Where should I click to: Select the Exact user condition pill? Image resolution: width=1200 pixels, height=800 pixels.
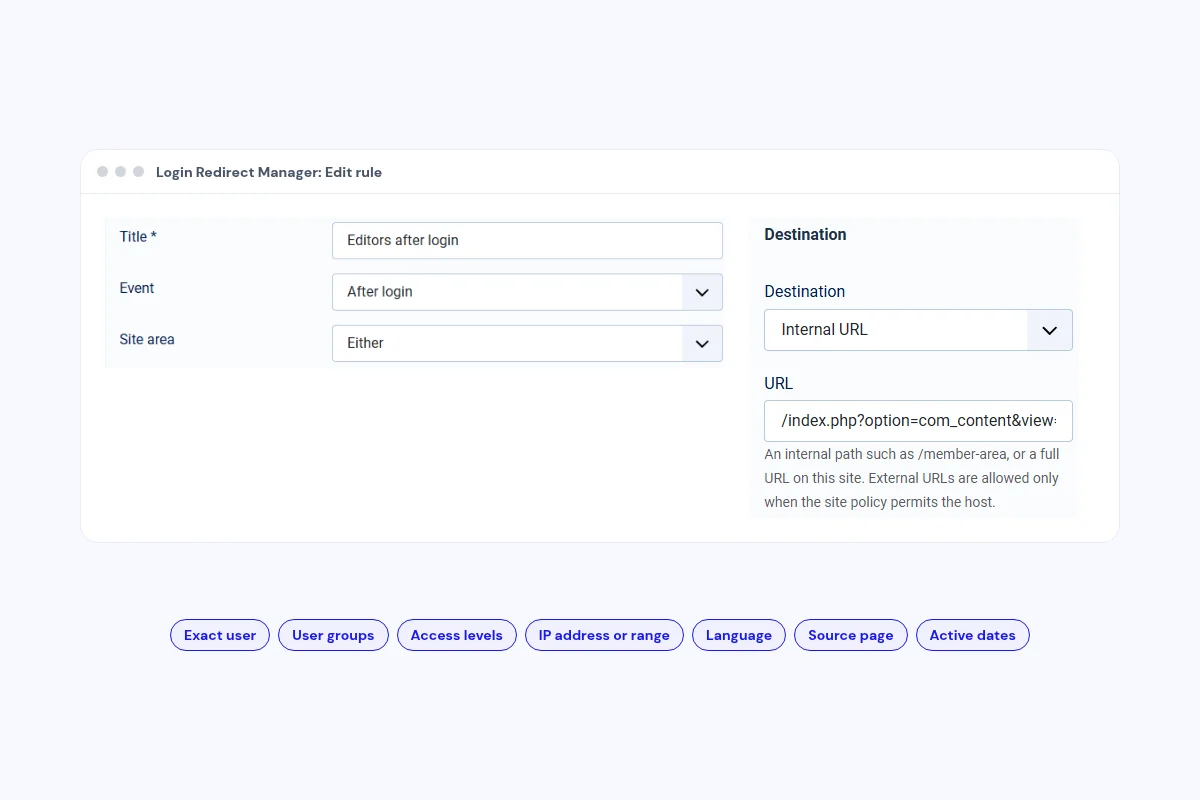click(220, 635)
